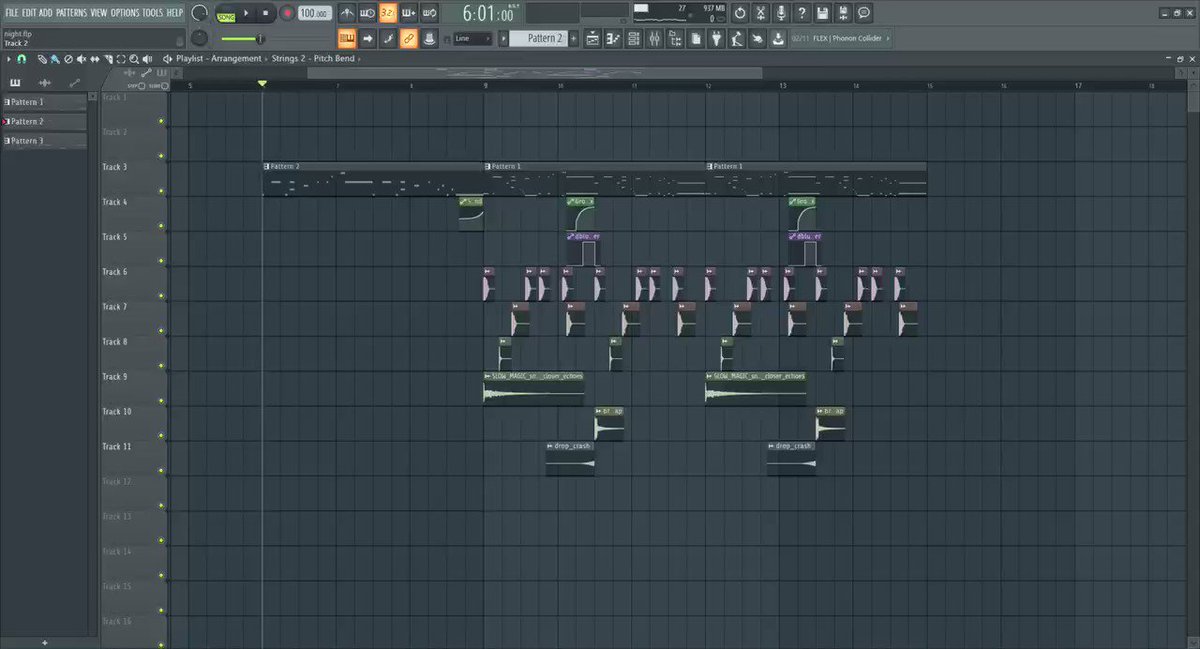This screenshot has width=1200, height=649.
Task: Open the Playlist view icon
Action: [x=593, y=38]
